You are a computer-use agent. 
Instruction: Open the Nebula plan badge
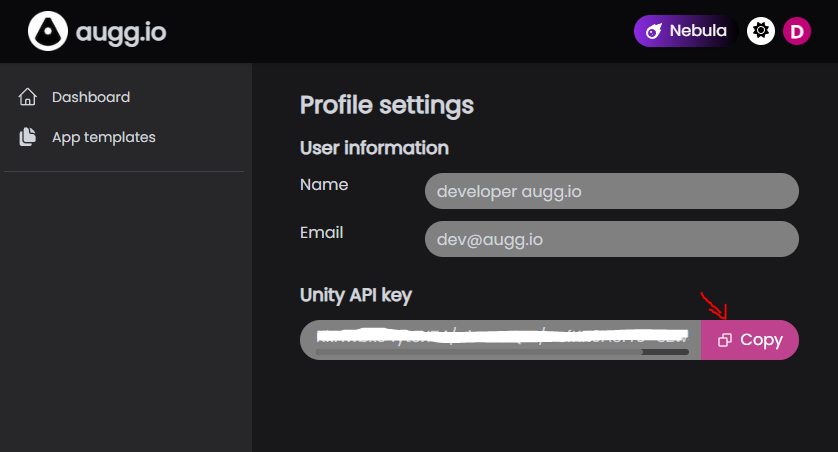tap(686, 31)
